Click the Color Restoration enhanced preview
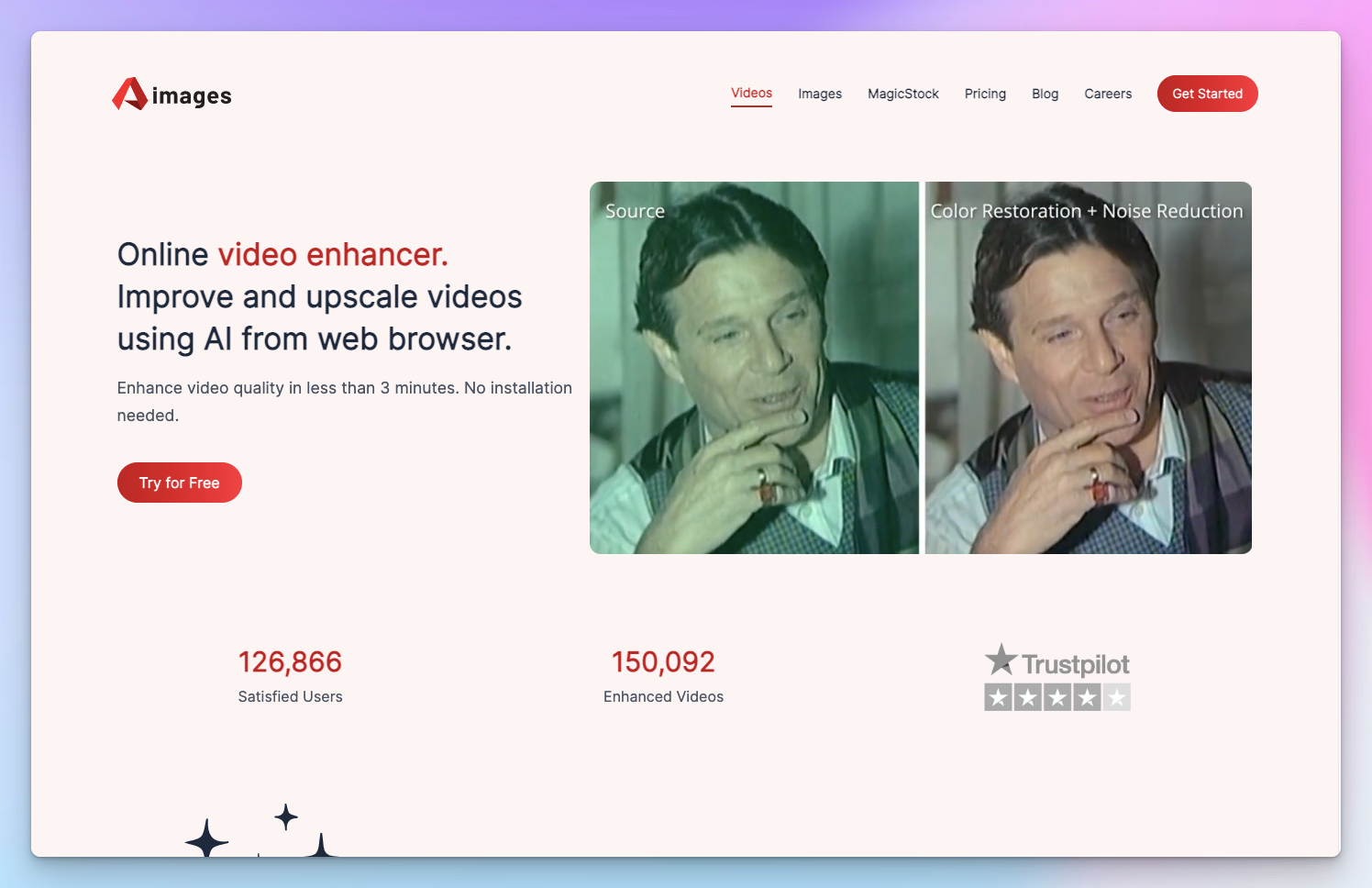Viewport: 1372px width, 888px height. coord(1089,368)
